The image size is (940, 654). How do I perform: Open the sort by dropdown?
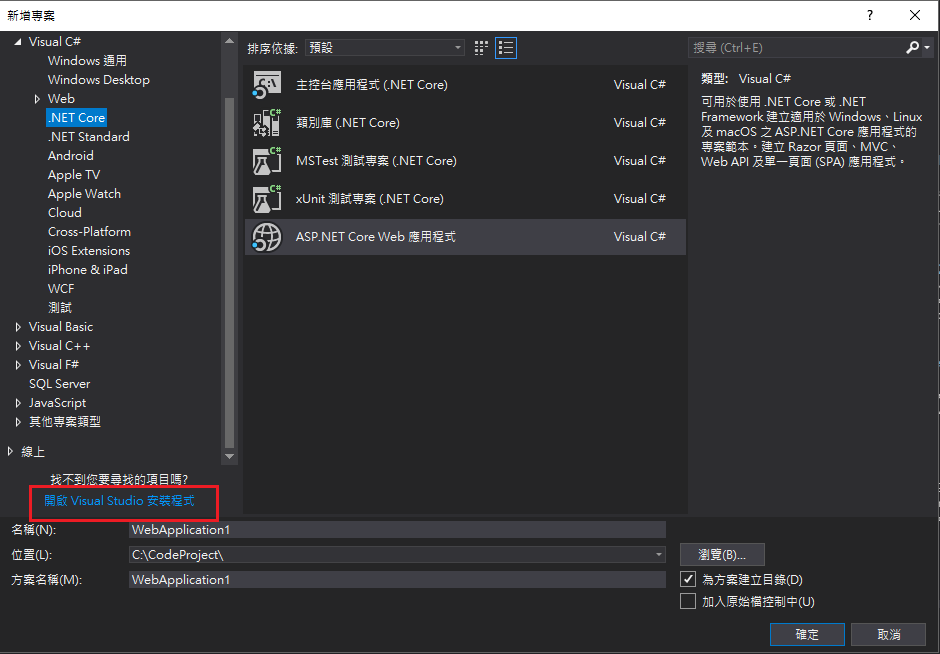pos(385,47)
